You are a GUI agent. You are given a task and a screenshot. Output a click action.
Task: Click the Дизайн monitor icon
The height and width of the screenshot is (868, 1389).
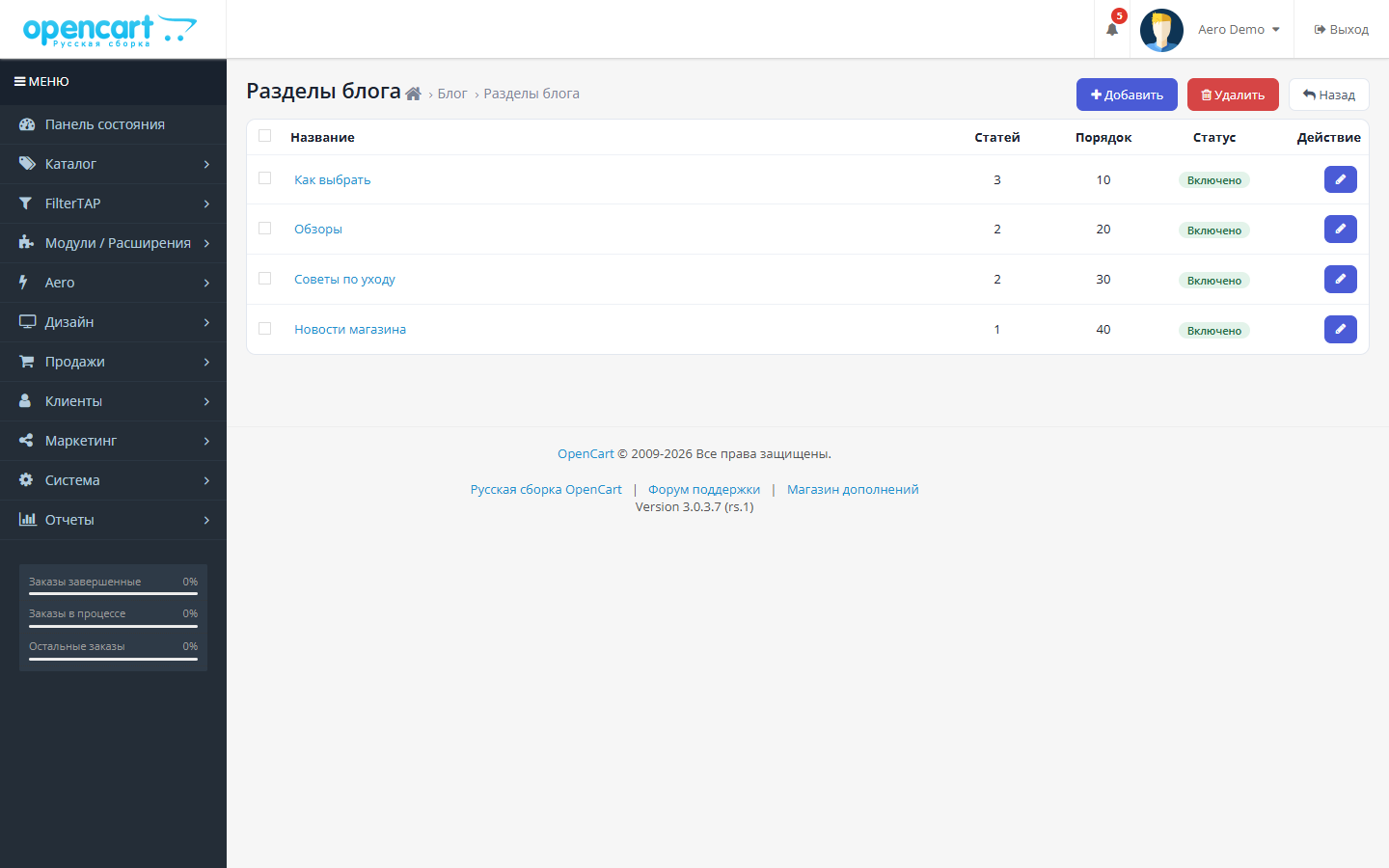click(27, 322)
